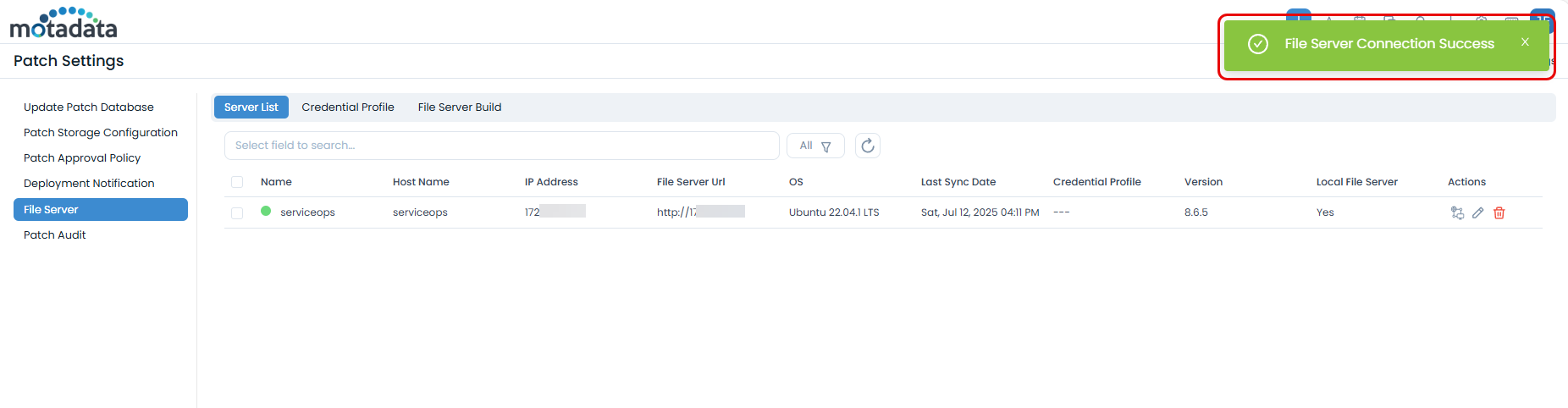Select the Server List tab
1568x408 pixels.
pos(251,108)
